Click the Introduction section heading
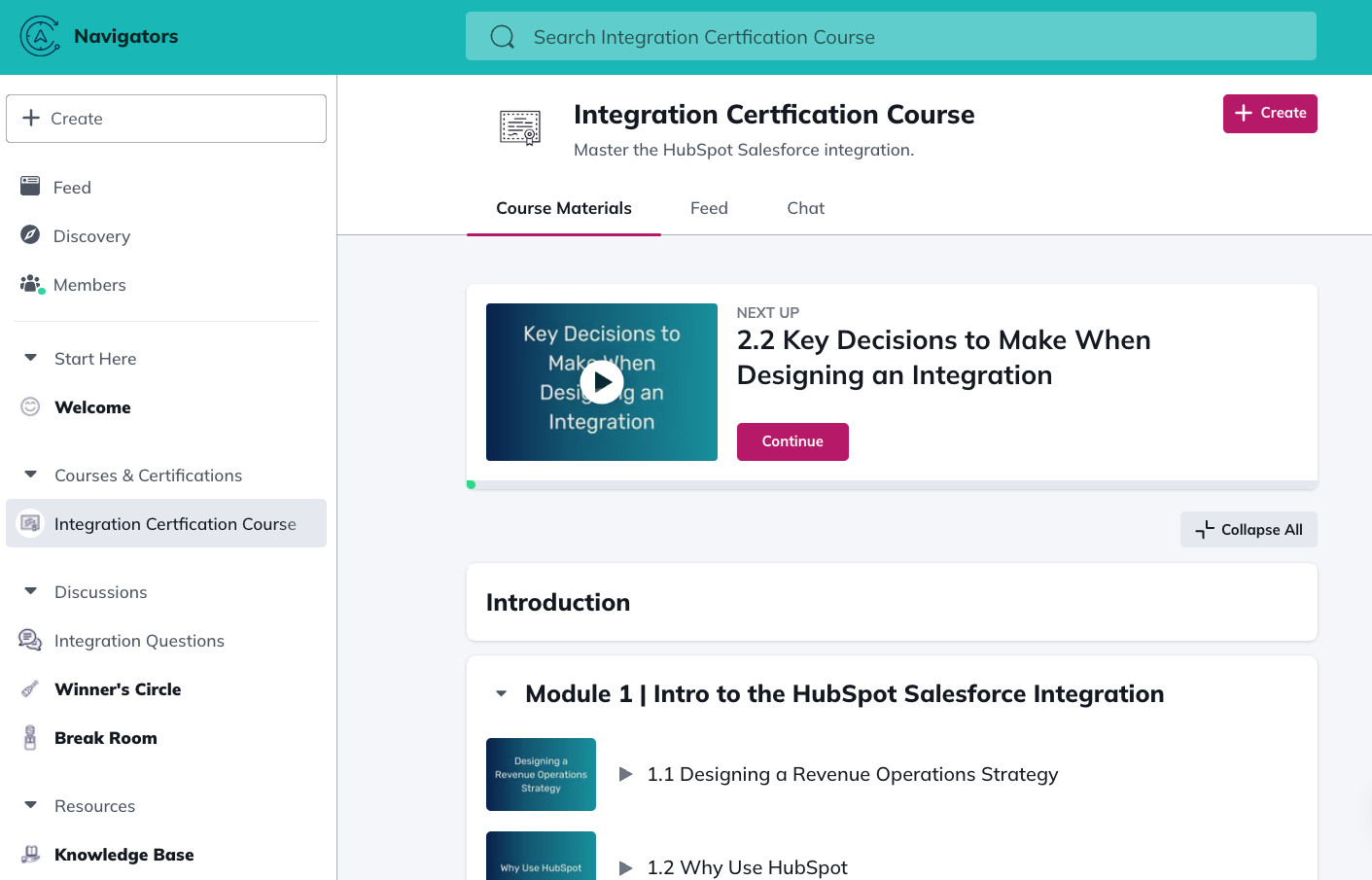The image size is (1372, 880). pos(558,602)
